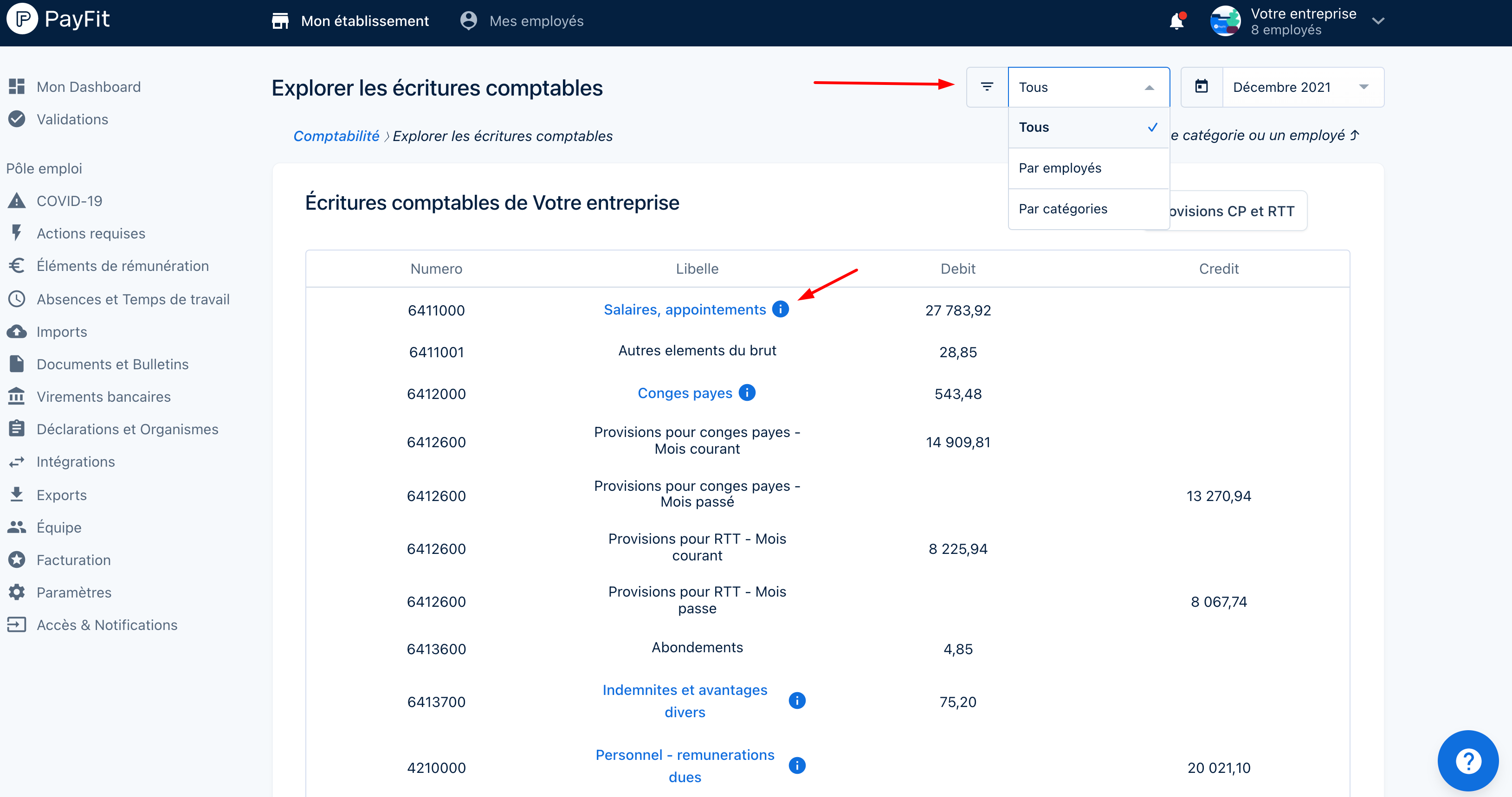
Task: Open Virements bancaires bank icon
Action: coord(17,396)
